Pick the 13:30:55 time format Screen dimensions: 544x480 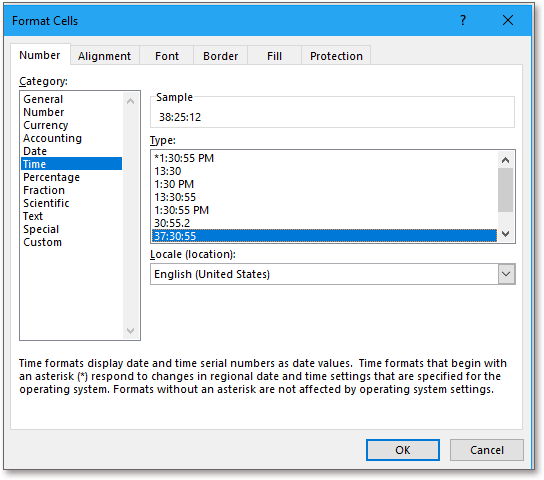click(175, 197)
